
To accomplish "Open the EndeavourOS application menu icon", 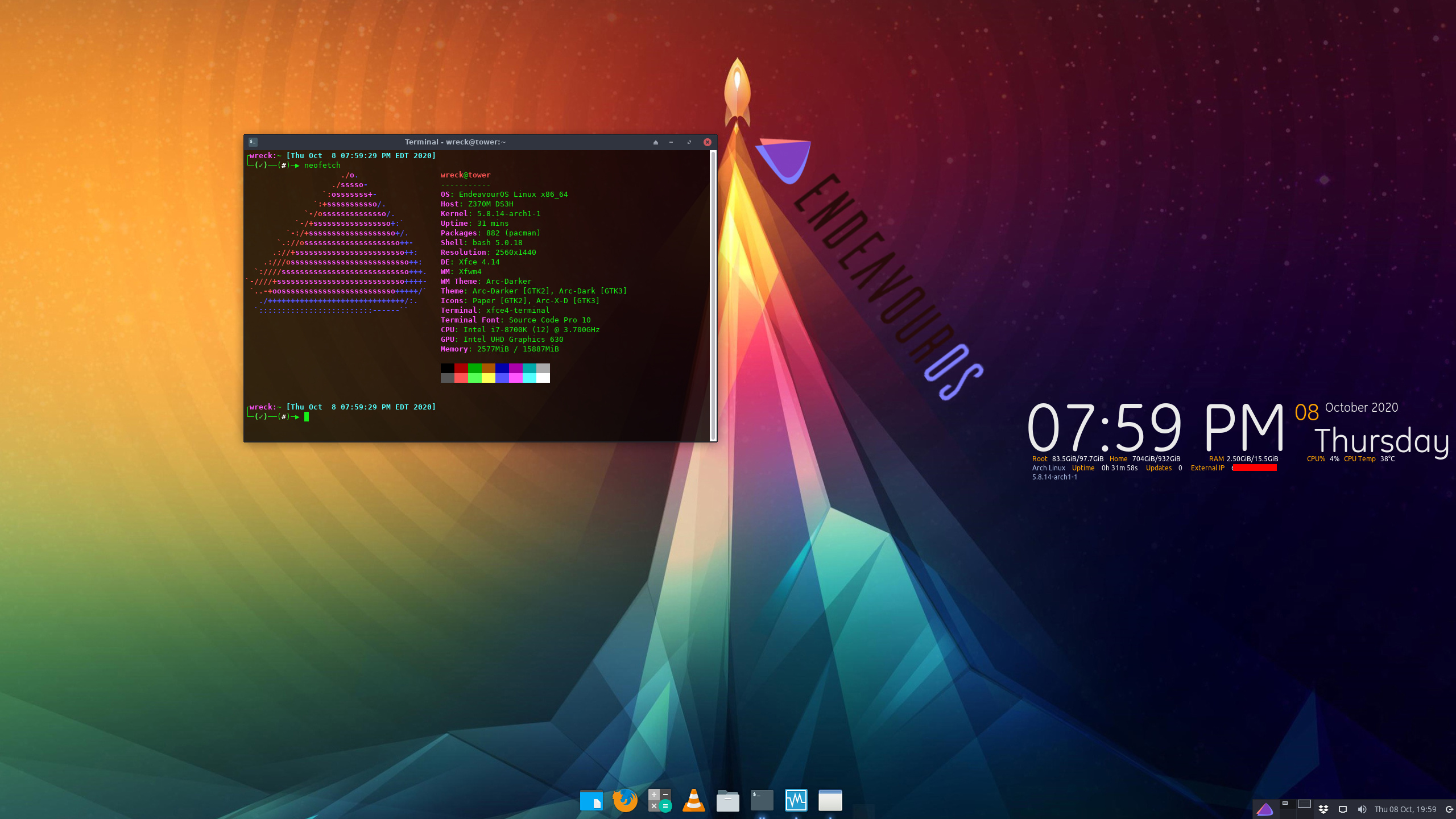I will (1265, 809).
